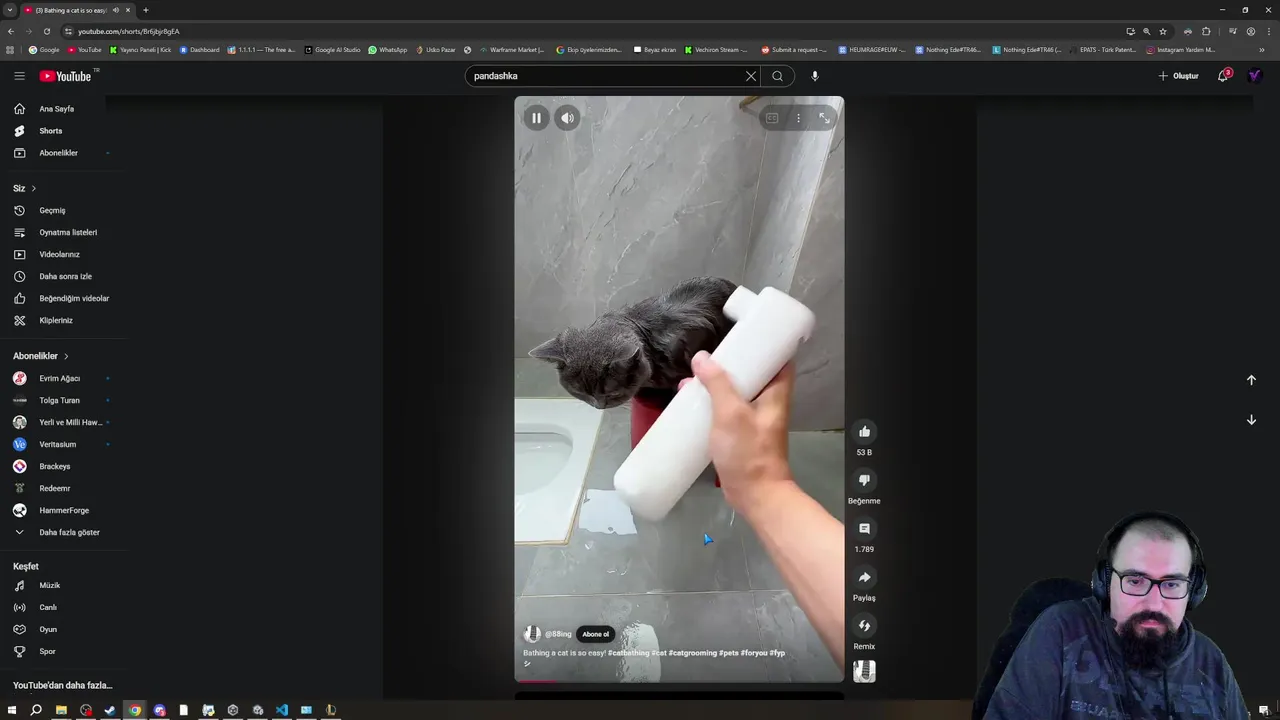1280x720 pixels.
Task: Open the Chrome tab search dropdown
Action: pyautogui.click(x=9, y=10)
